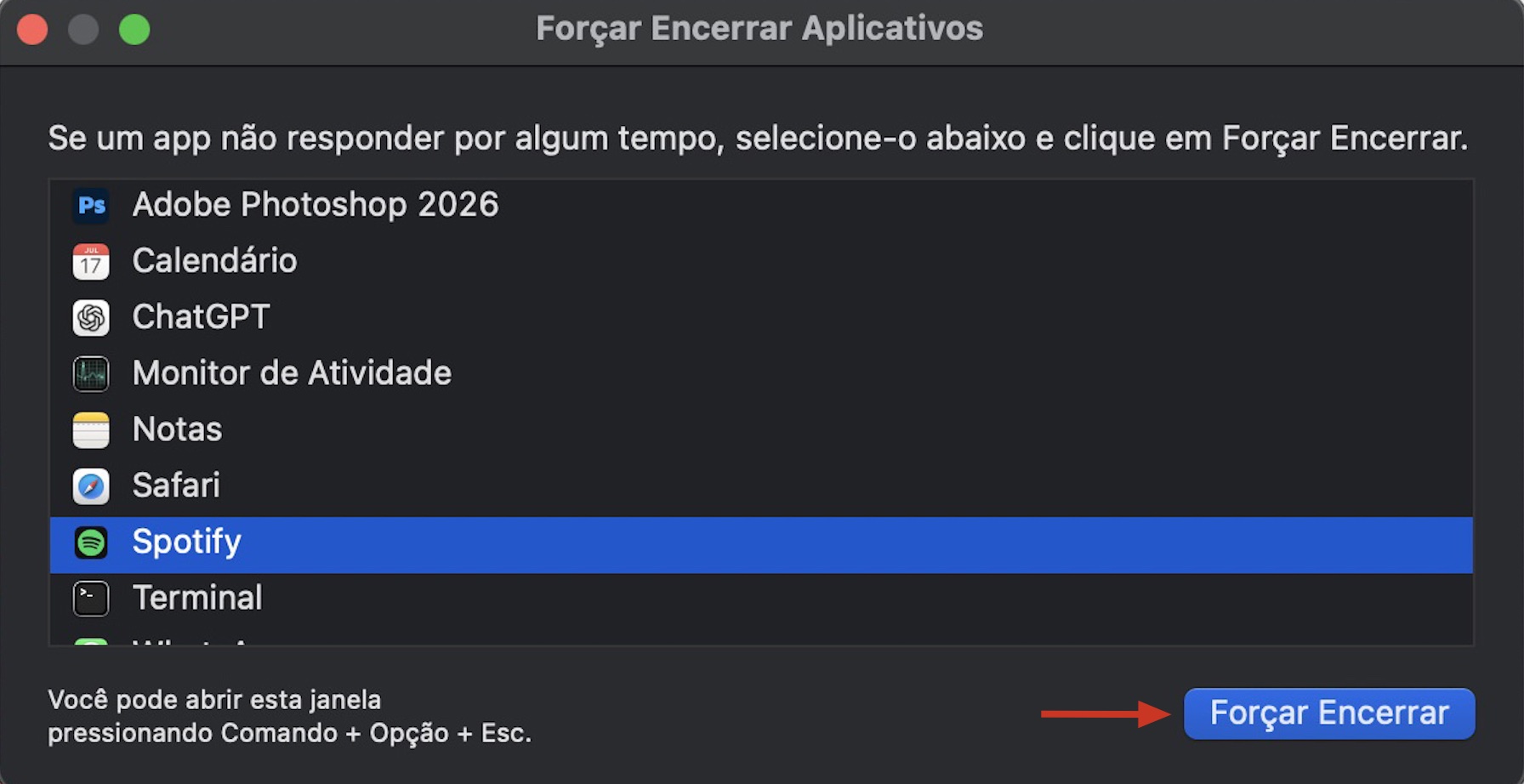Click the Monitor de Atividade app icon
This screenshot has height=784, width=1524.
tap(91, 373)
